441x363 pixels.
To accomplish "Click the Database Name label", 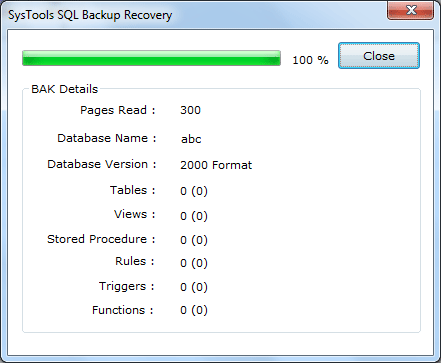I will 107,138.
